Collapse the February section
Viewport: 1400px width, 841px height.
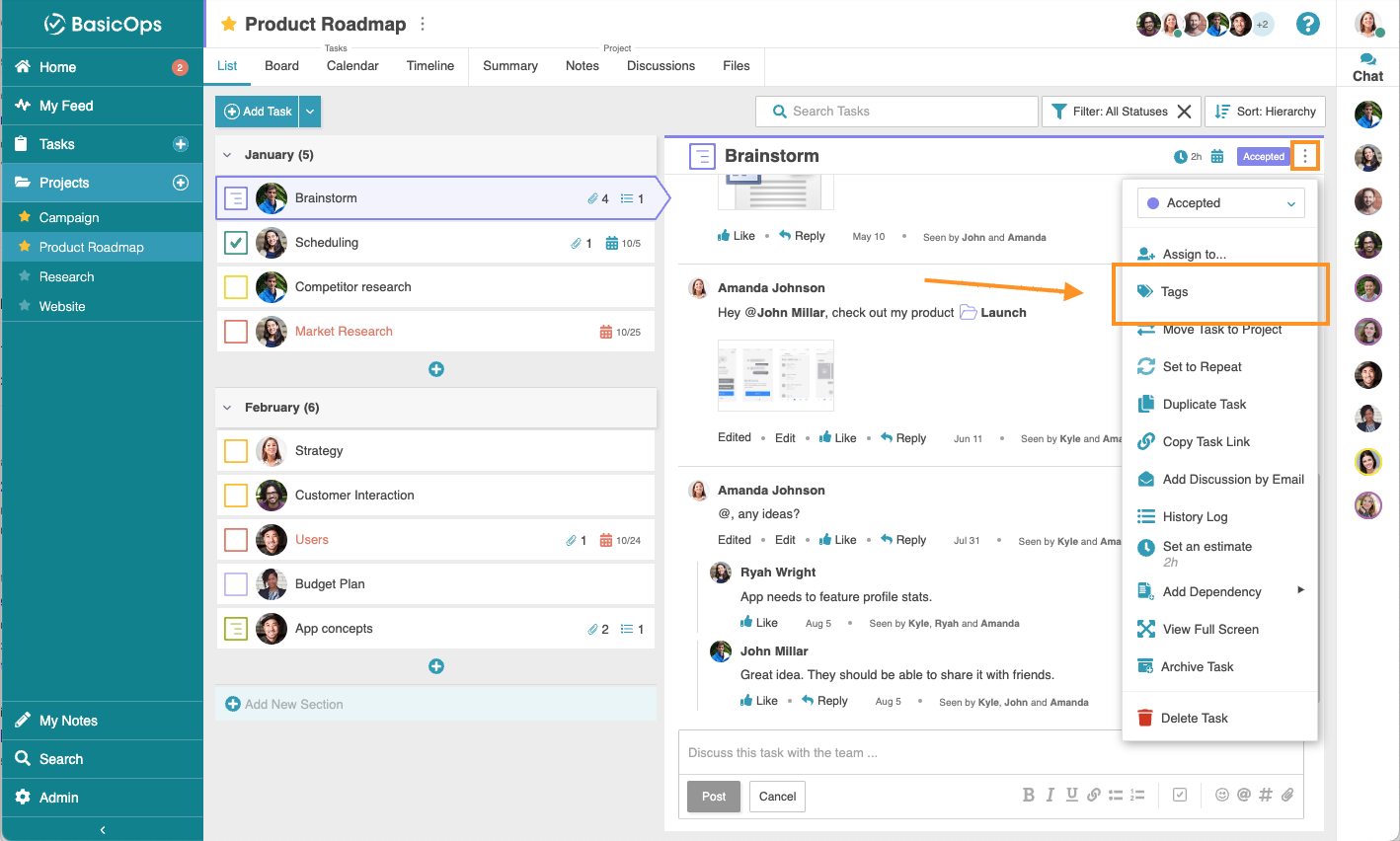[x=227, y=408]
